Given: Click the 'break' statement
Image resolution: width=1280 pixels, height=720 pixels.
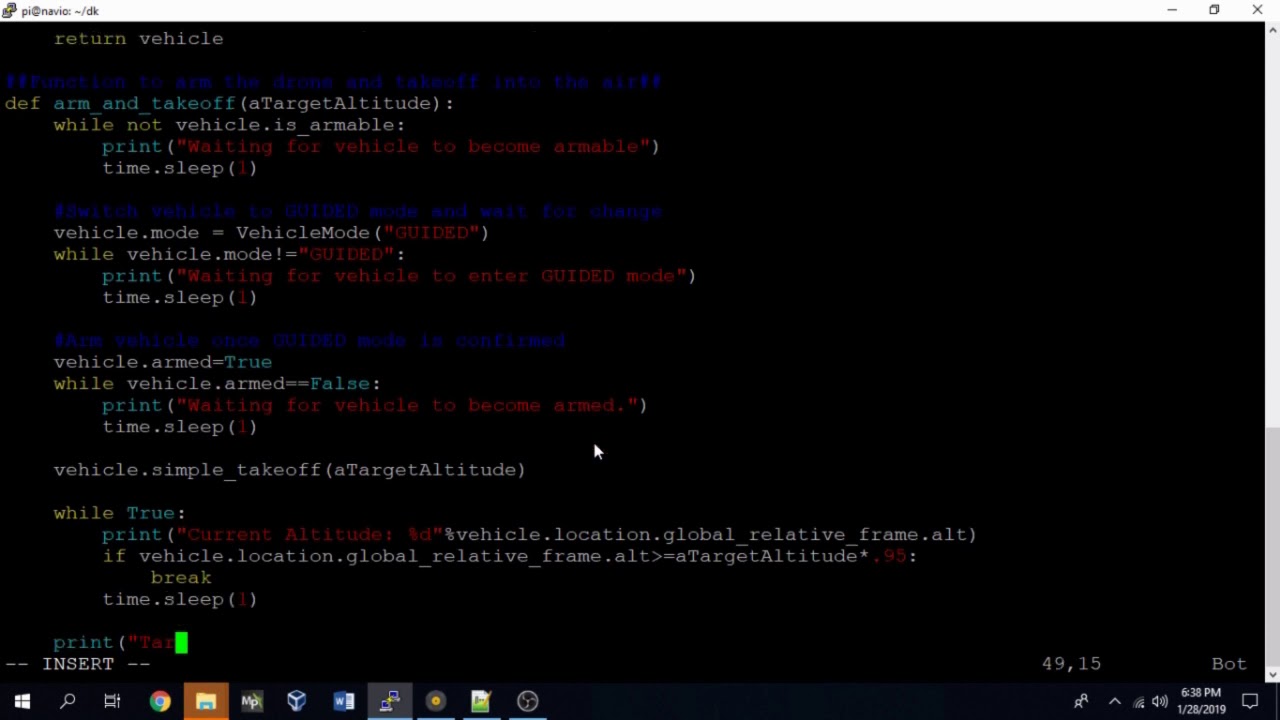Looking at the screenshot, I should pos(181,578).
